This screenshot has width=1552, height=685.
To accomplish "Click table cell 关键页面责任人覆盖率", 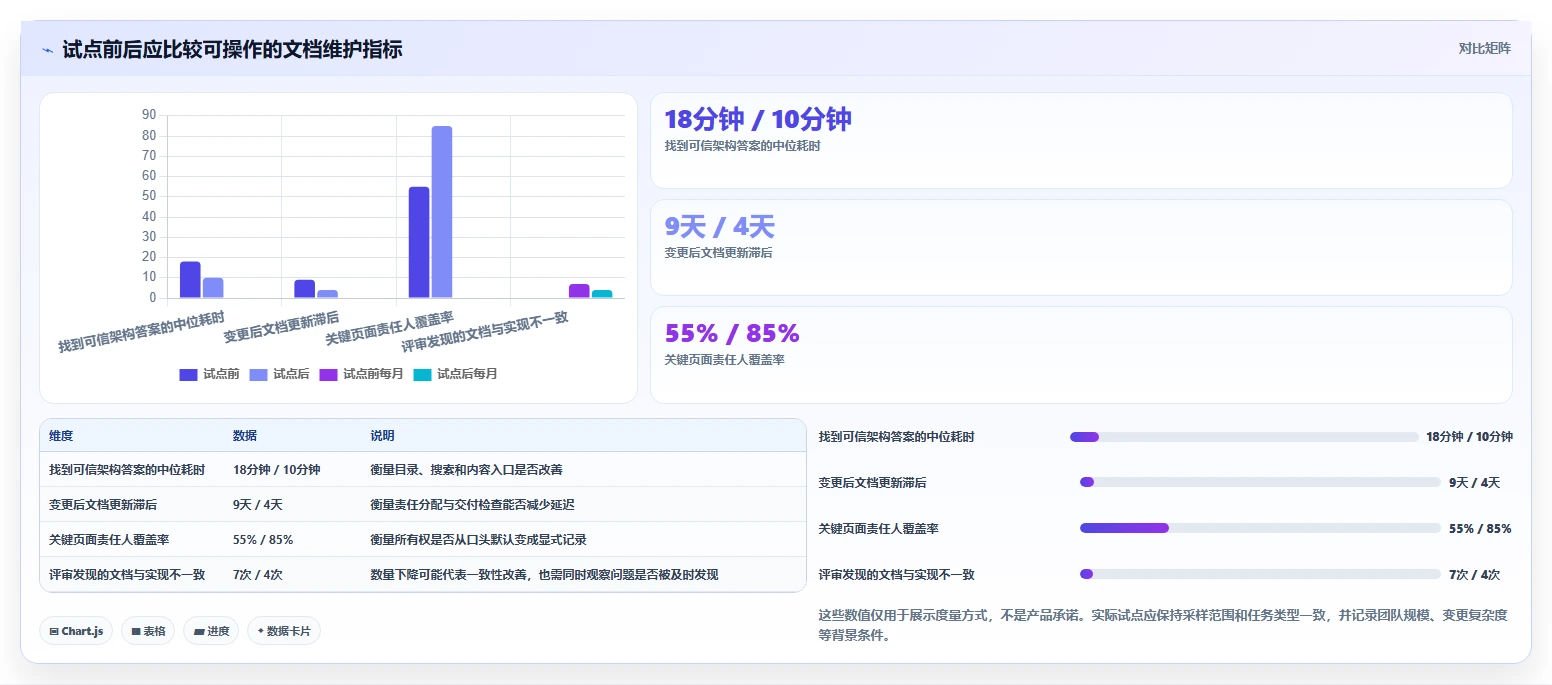I will tap(109, 539).
